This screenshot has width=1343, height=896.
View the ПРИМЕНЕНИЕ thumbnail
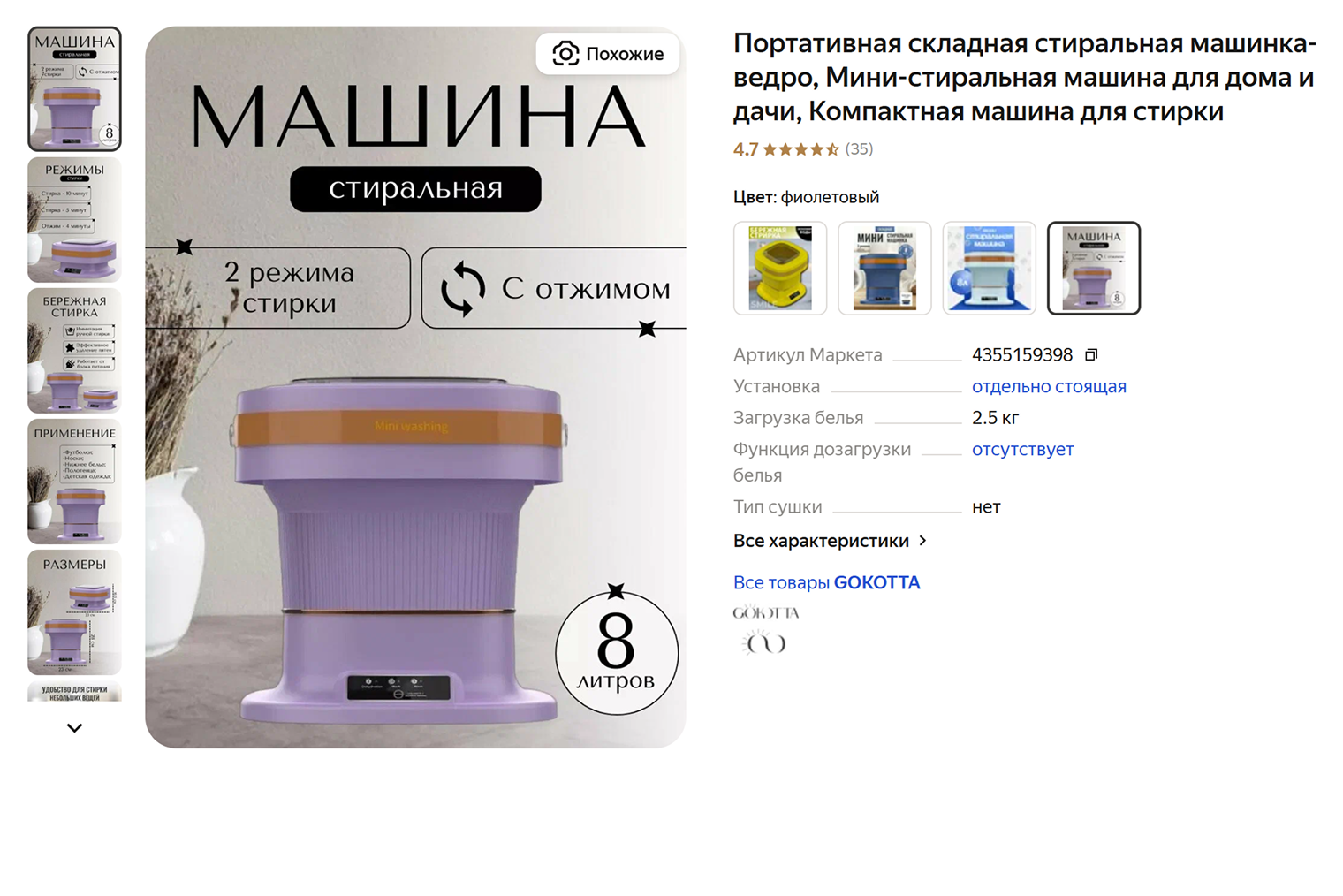74,482
